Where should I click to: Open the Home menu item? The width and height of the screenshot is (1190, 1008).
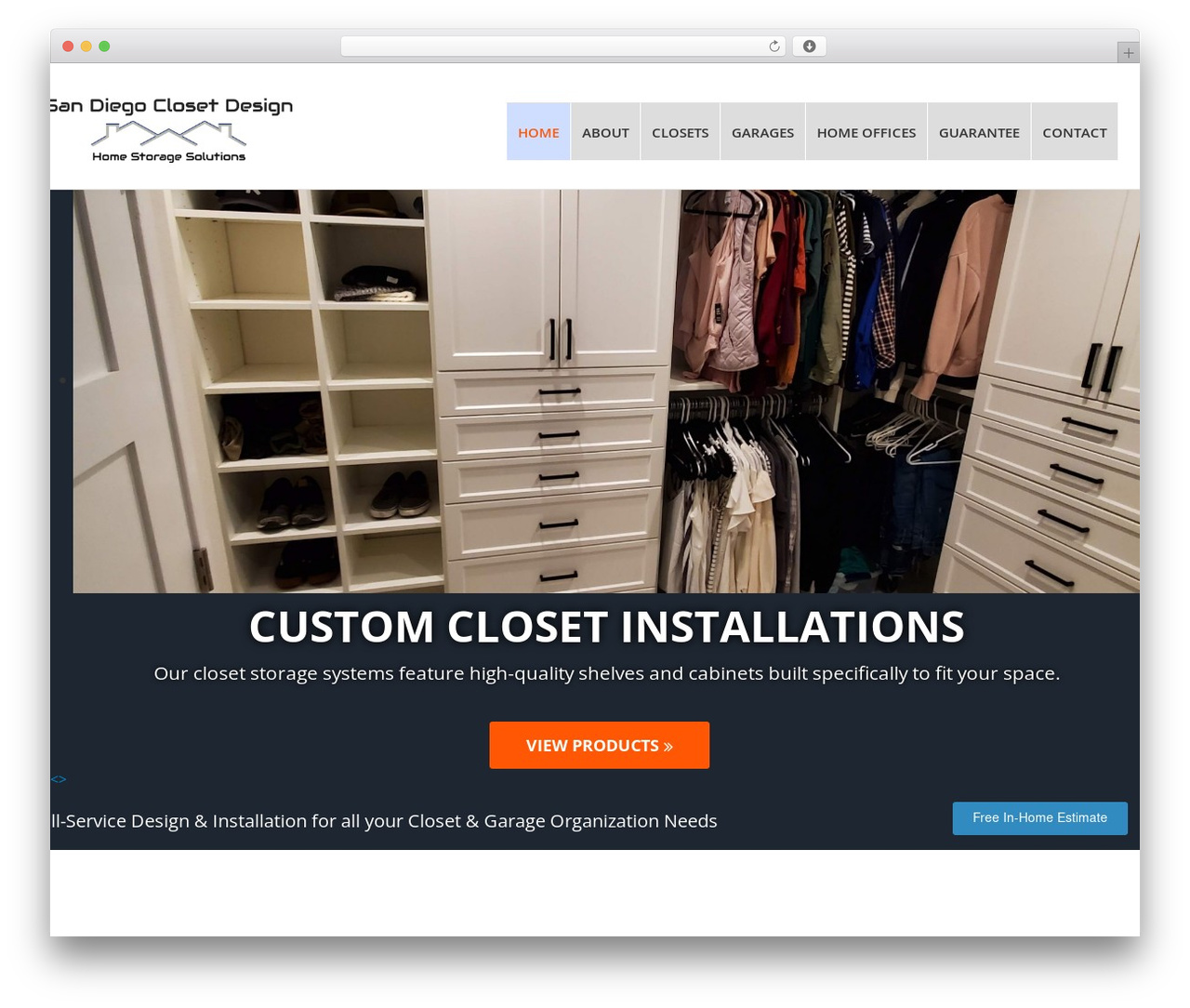tap(538, 132)
